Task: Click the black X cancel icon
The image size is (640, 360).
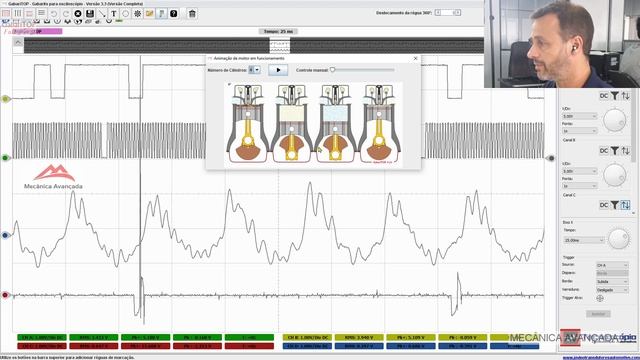Action: (x=78, y=13)
